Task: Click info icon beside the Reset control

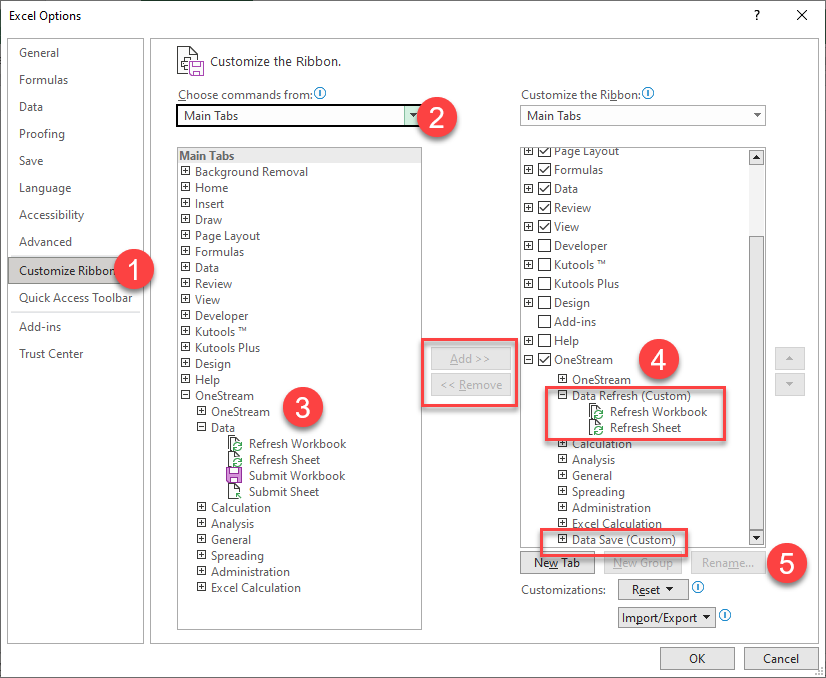Action: [697, 589]
